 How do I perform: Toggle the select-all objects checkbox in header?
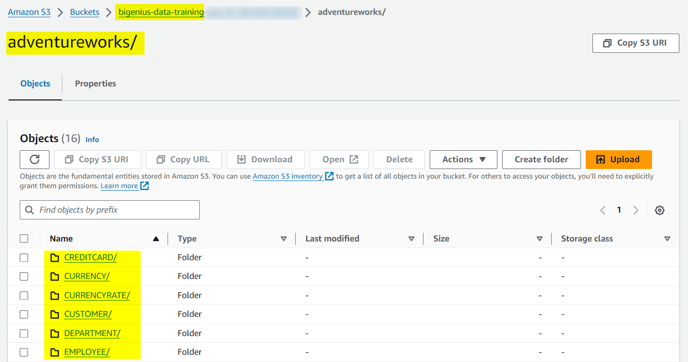(x=24, y=238)
